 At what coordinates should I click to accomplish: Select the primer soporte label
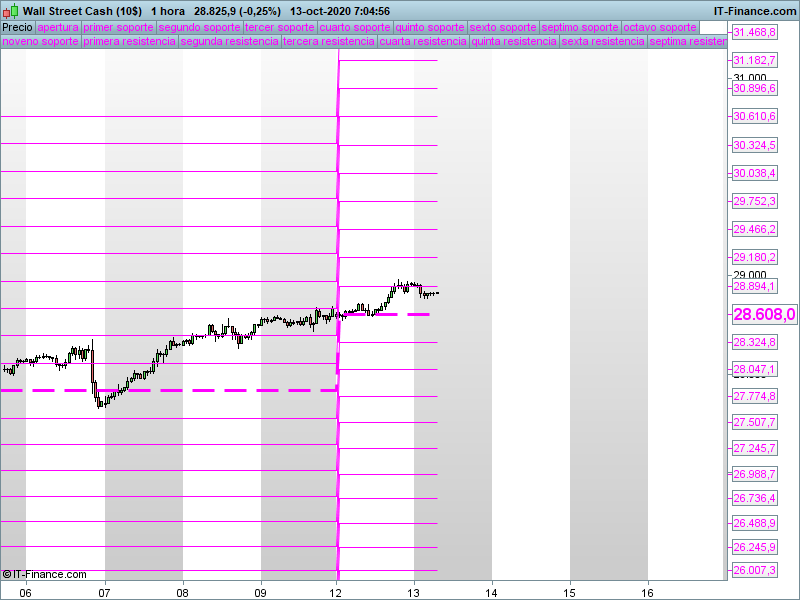118,28
